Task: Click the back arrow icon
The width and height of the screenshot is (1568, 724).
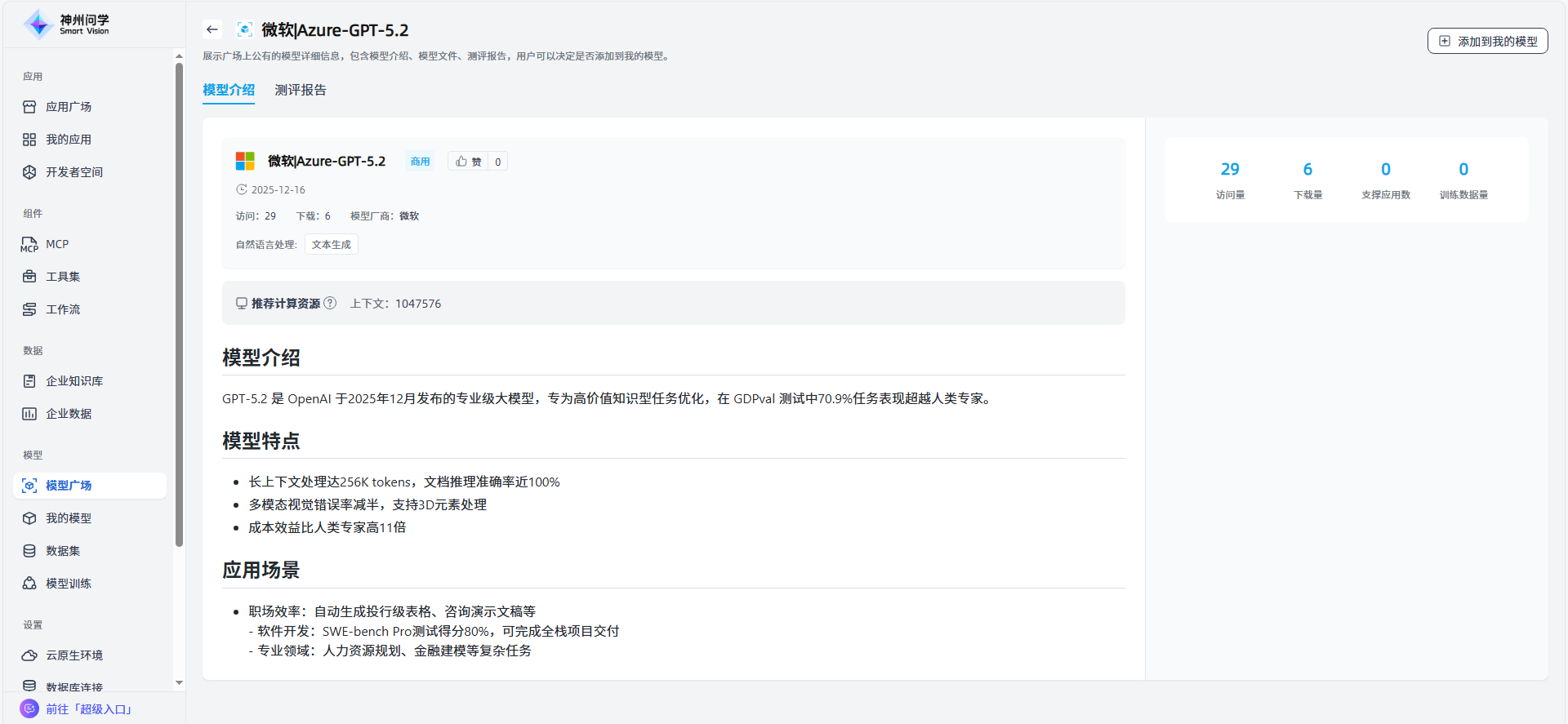Action: (212, 30)
